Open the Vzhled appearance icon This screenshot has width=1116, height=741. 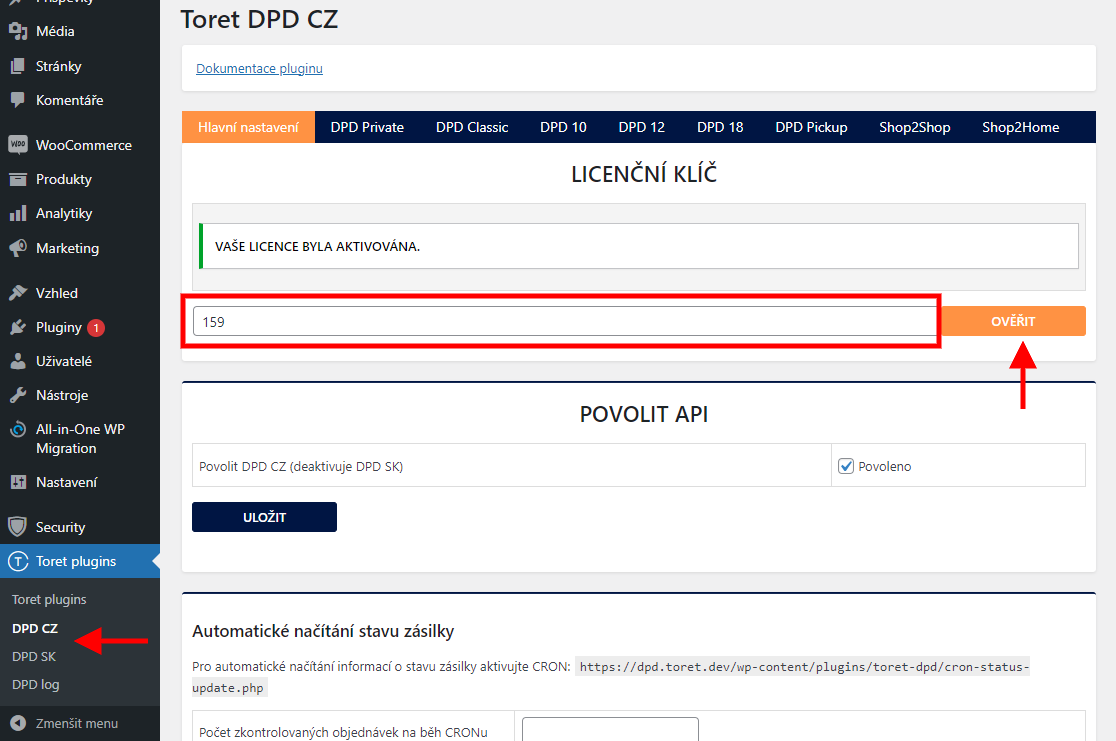point(20,292)
